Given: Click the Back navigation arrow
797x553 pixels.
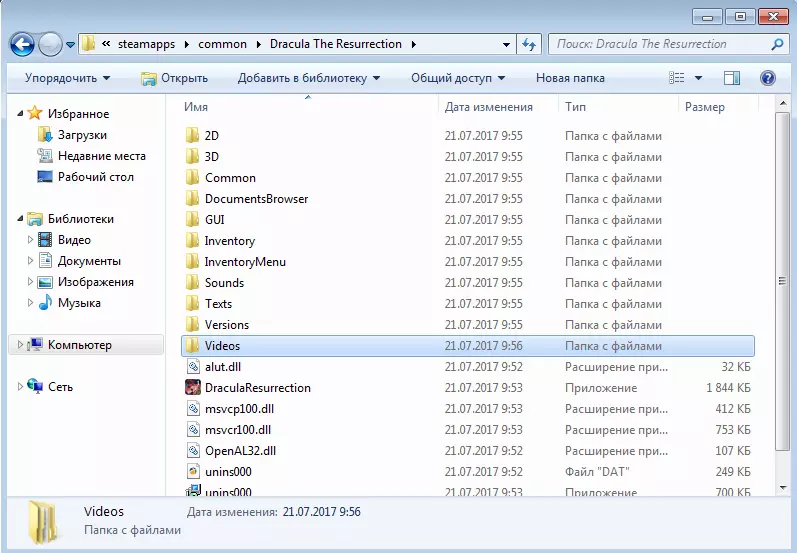Looking at the screenshot, I should 22,45.
